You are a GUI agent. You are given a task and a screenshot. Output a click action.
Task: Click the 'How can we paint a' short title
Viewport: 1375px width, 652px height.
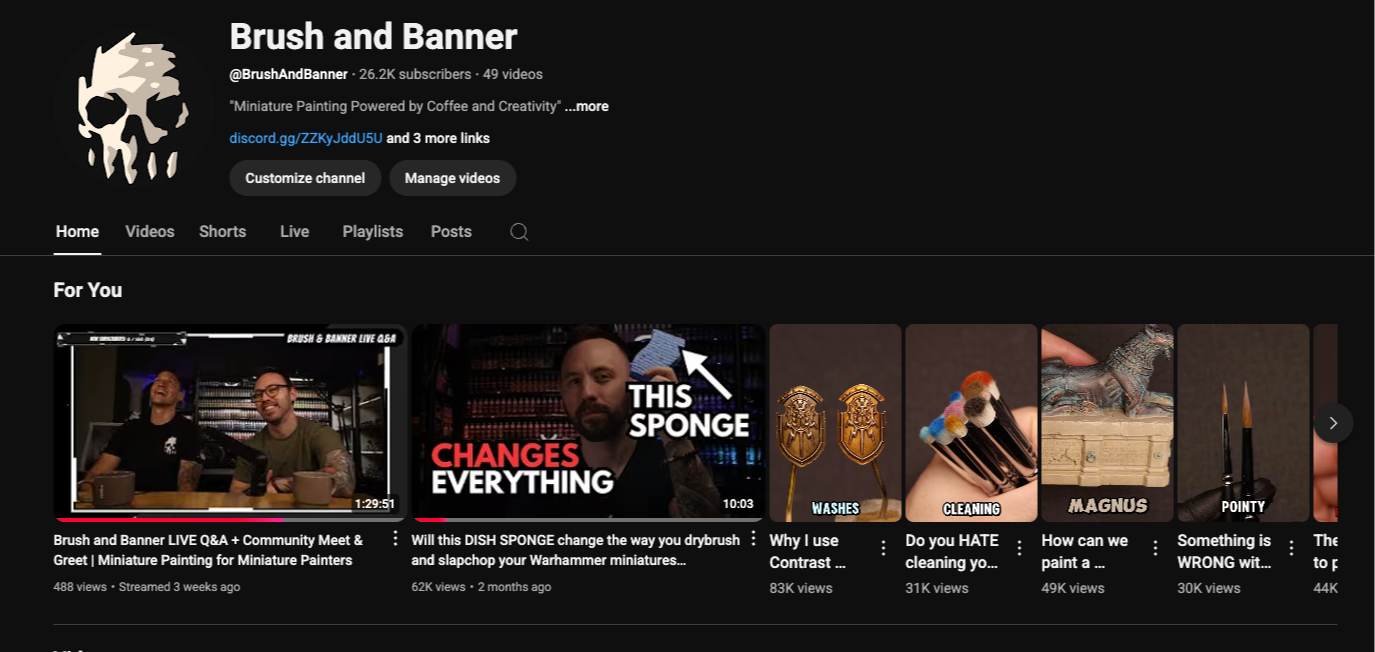[x=1084, y=551]
